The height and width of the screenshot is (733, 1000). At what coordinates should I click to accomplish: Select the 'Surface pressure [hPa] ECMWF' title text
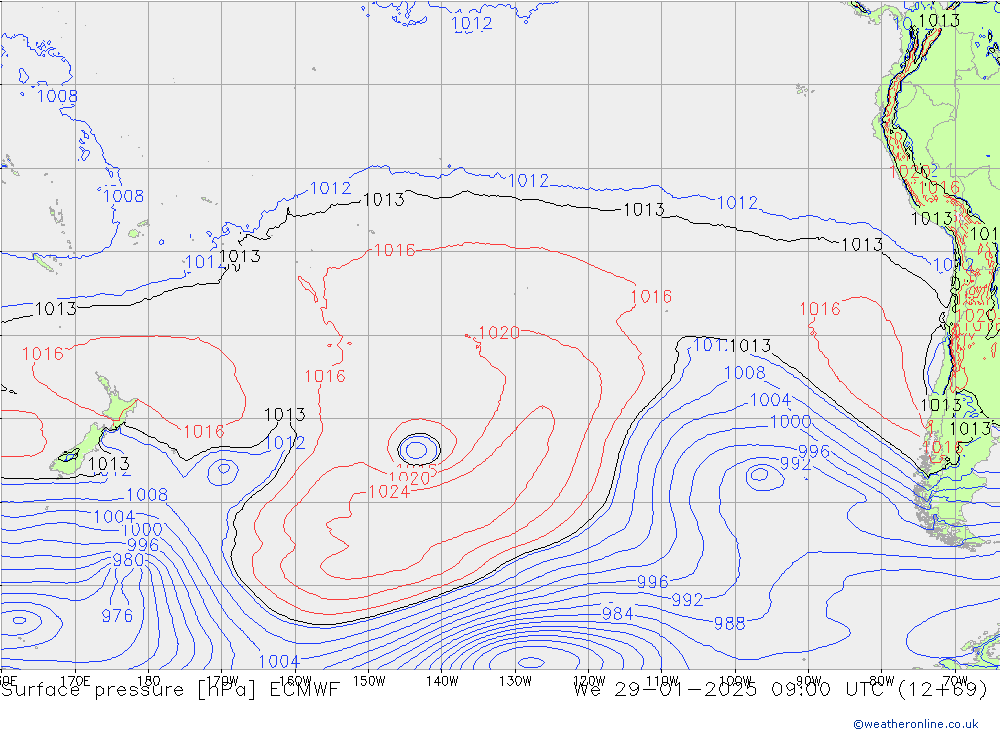(170, 690)
